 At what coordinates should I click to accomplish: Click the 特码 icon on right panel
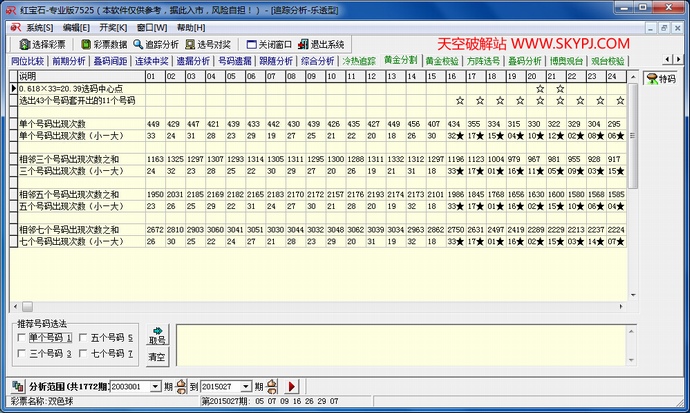pyautogui.click(x=661, y=79)
